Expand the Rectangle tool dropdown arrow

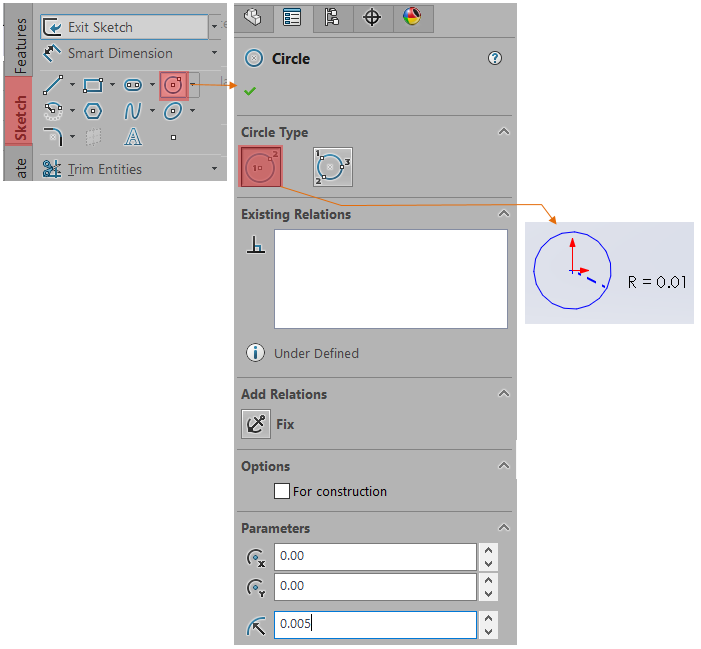click(x=112, y=84)
